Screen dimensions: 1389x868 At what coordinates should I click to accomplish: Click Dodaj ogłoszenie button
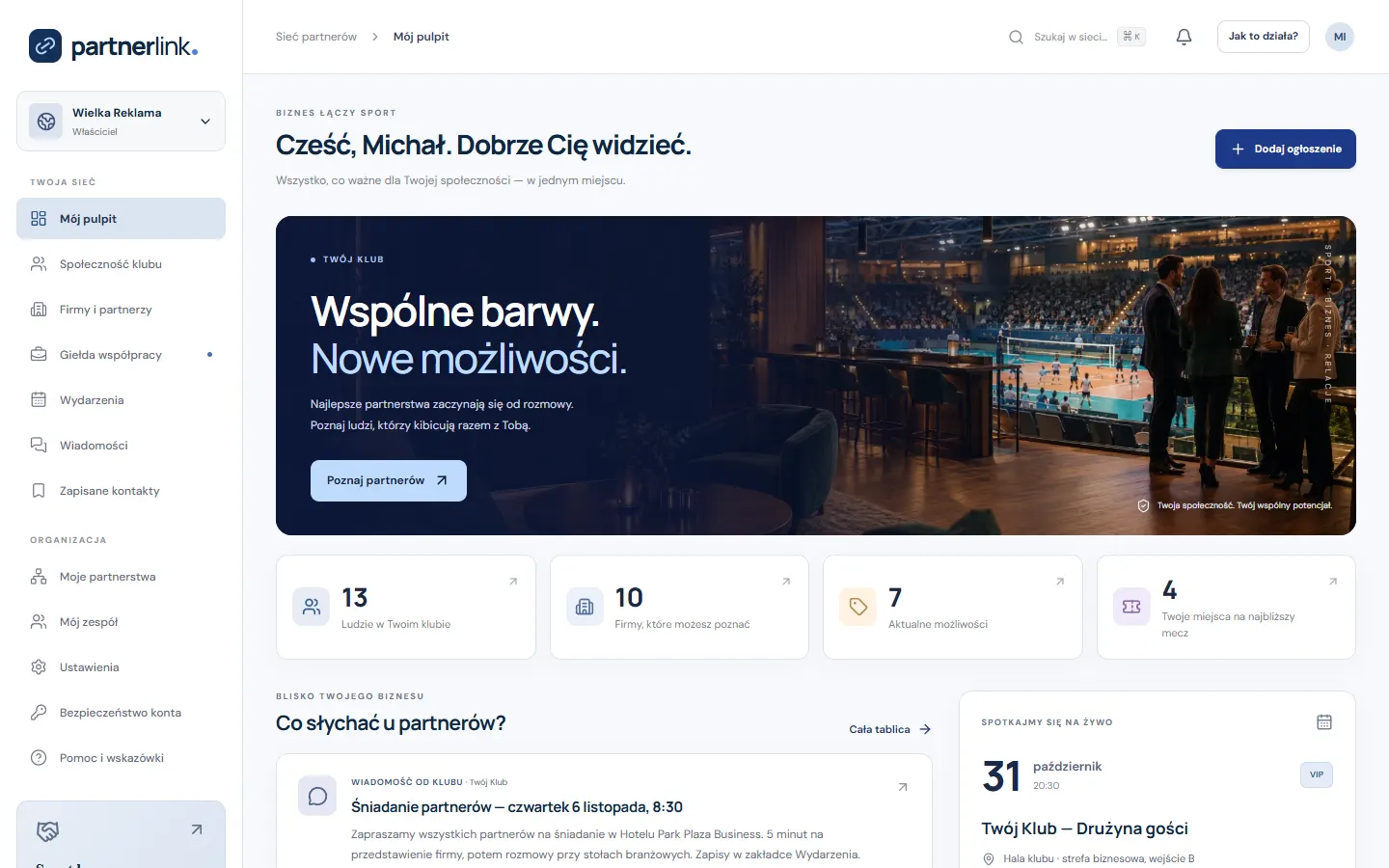(1285, 149)
